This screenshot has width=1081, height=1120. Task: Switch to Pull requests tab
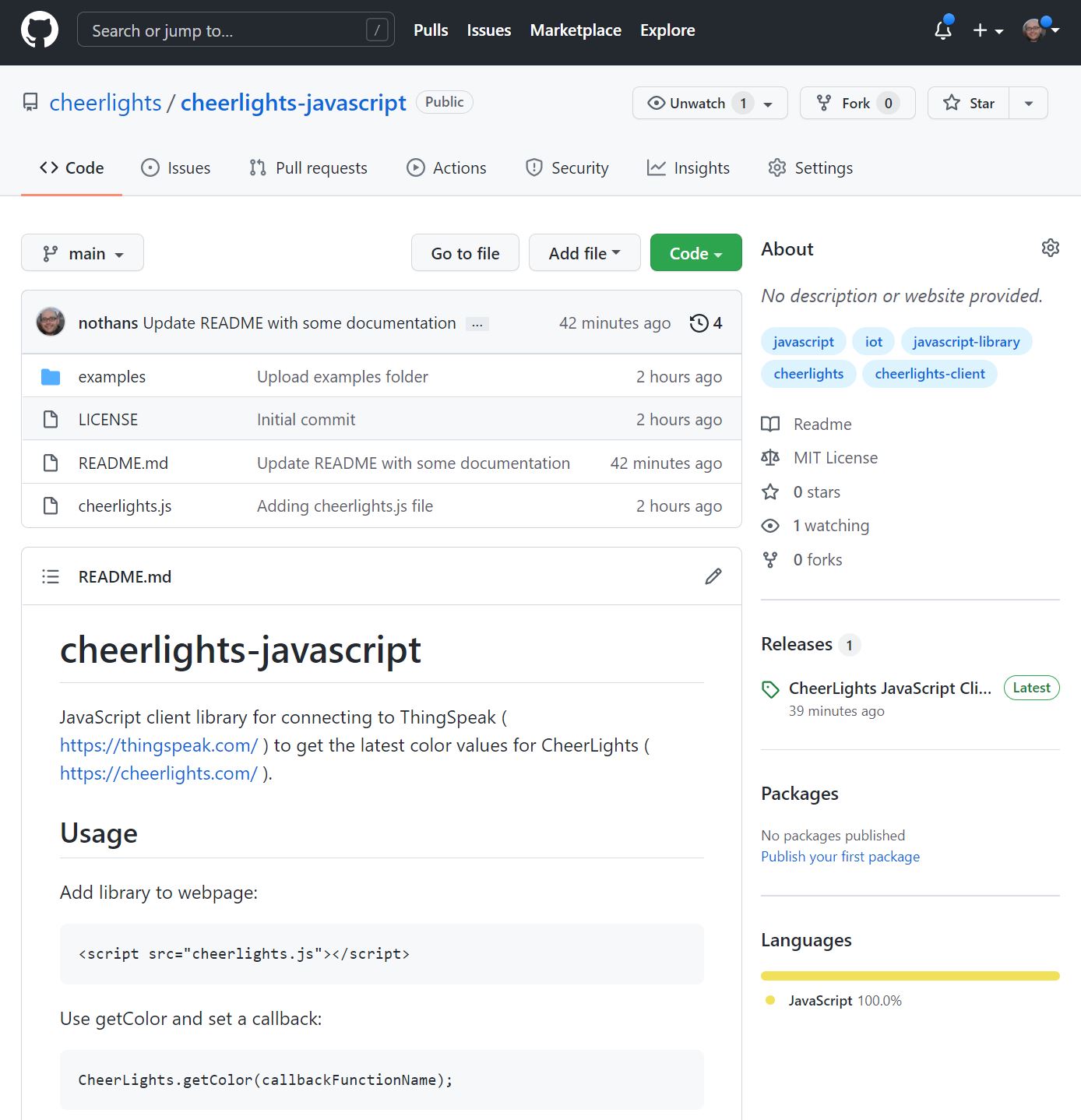coord(308,167)
